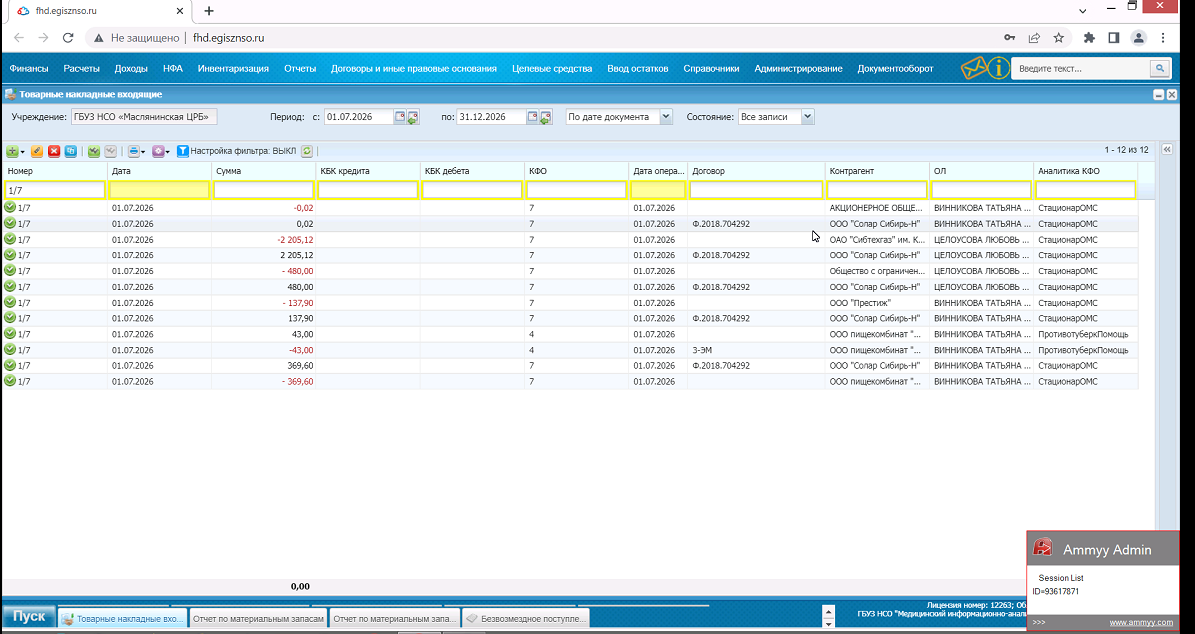
Task: Click the blue funnel filter icon
Action: [x=183, y=152]
